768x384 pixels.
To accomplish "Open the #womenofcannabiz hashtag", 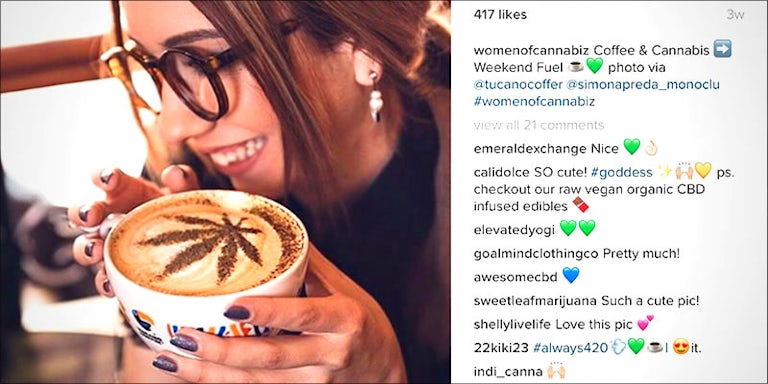I will 534,102.
